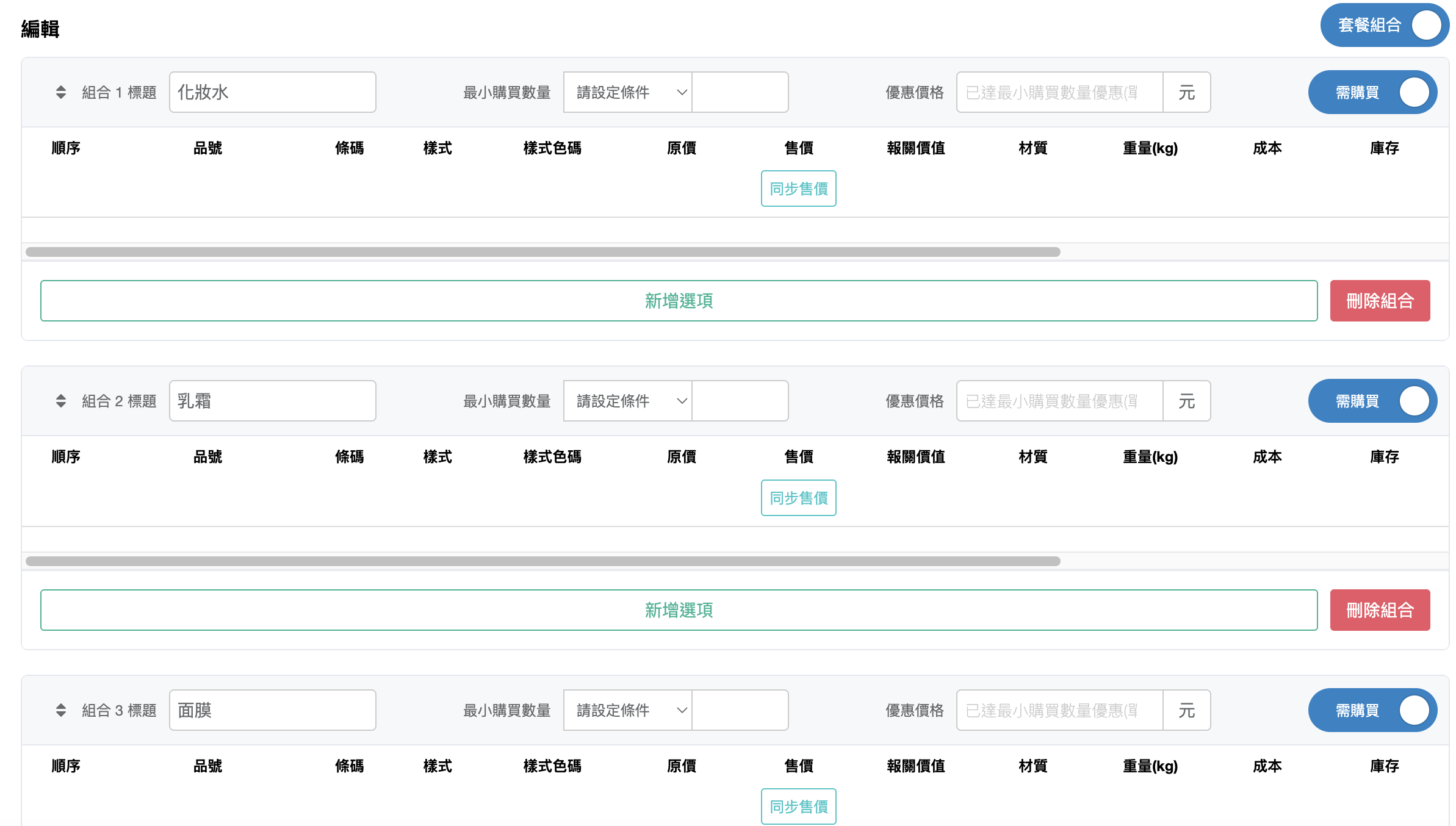The image size is (1456, 826).
Task: Click 同步售價 button in 化妝水 group
Action: (x=798, y=189)
